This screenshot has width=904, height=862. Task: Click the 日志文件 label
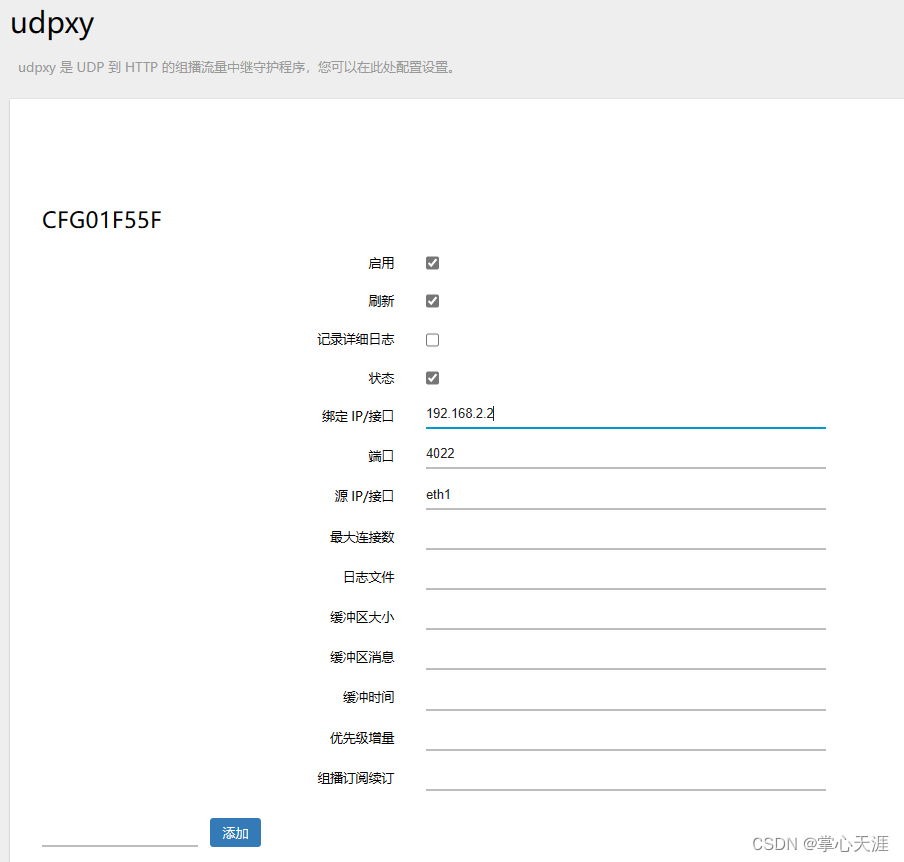point(369,577)
